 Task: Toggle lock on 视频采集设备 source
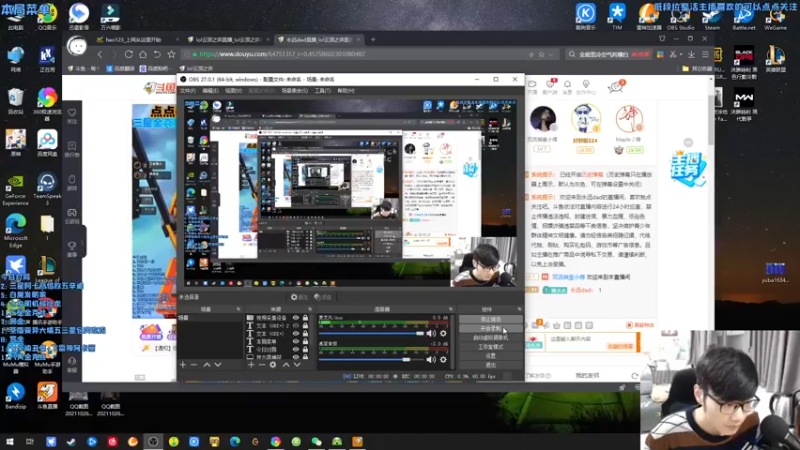pos(305,317)
